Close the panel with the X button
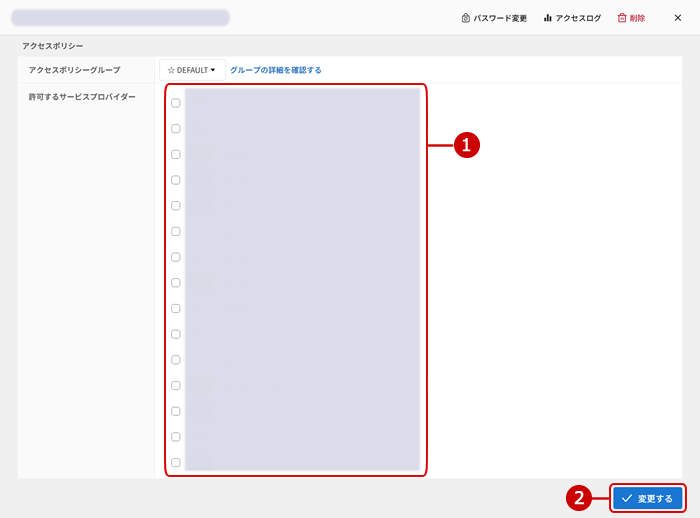Image resolution: width=700 pixels, height=518 pixels. 678,18
